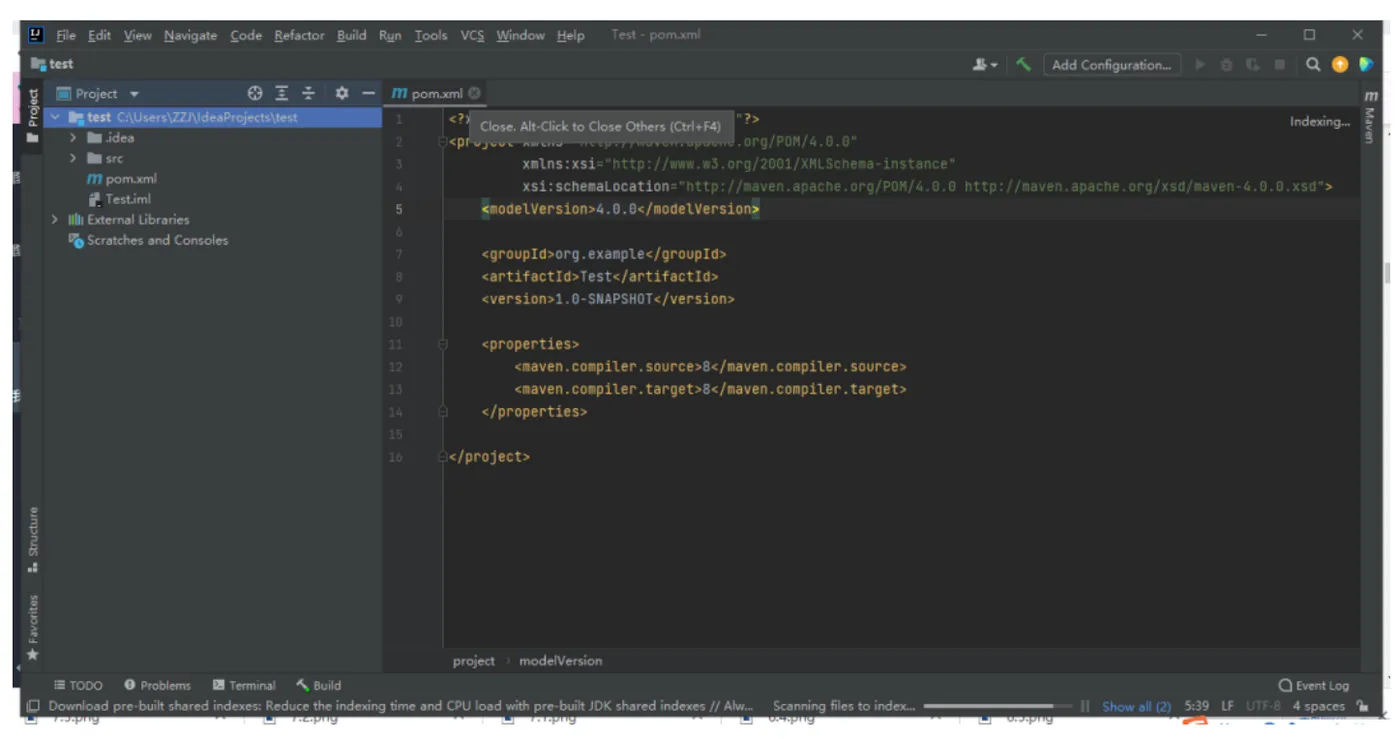Open the Edit menu
Viewport: 1400px width, 739px height.
pyautogui.click(x=99, y=35)
